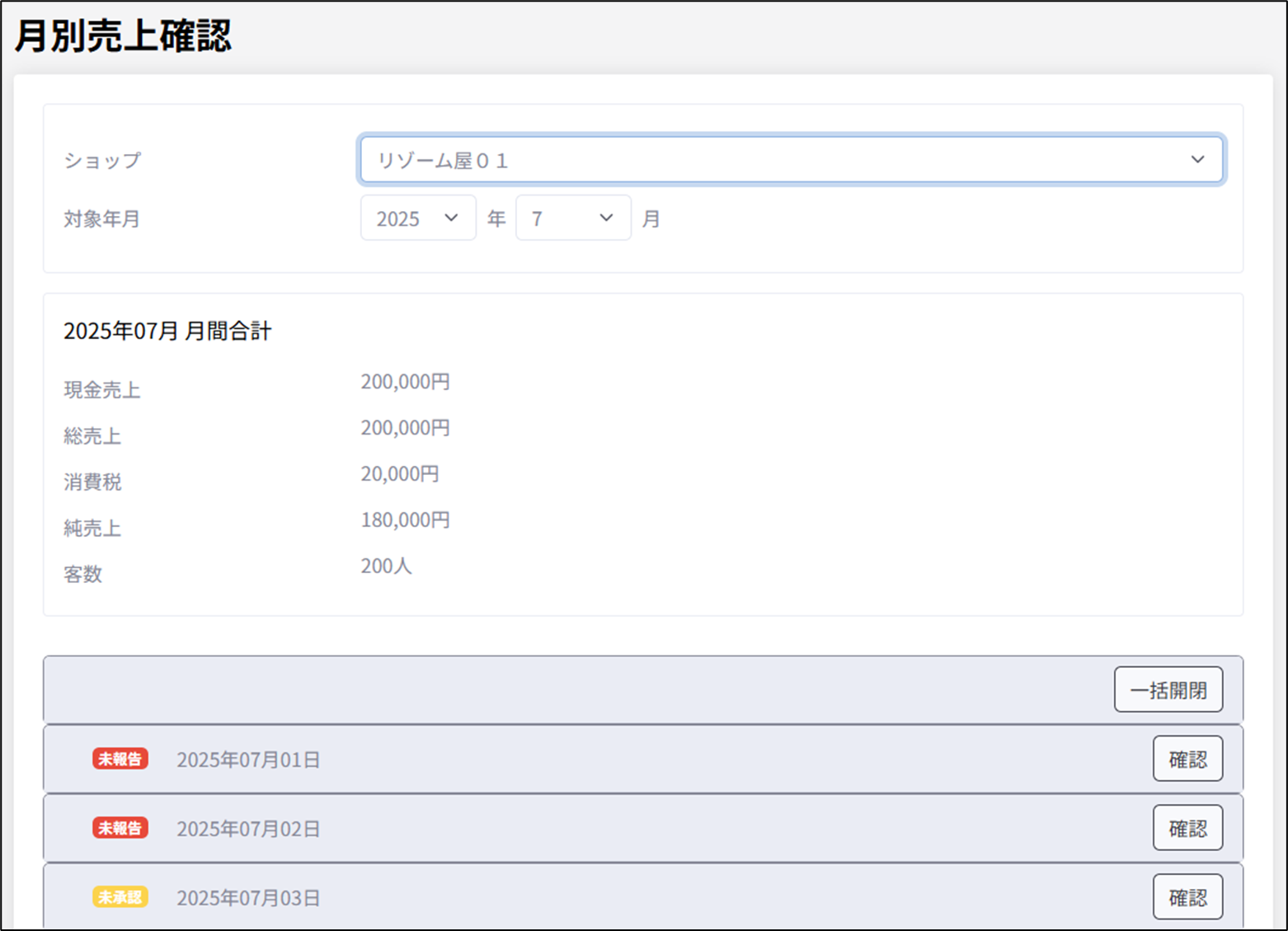
Task: Click the 対象年月 label
Action: [102, 219]
